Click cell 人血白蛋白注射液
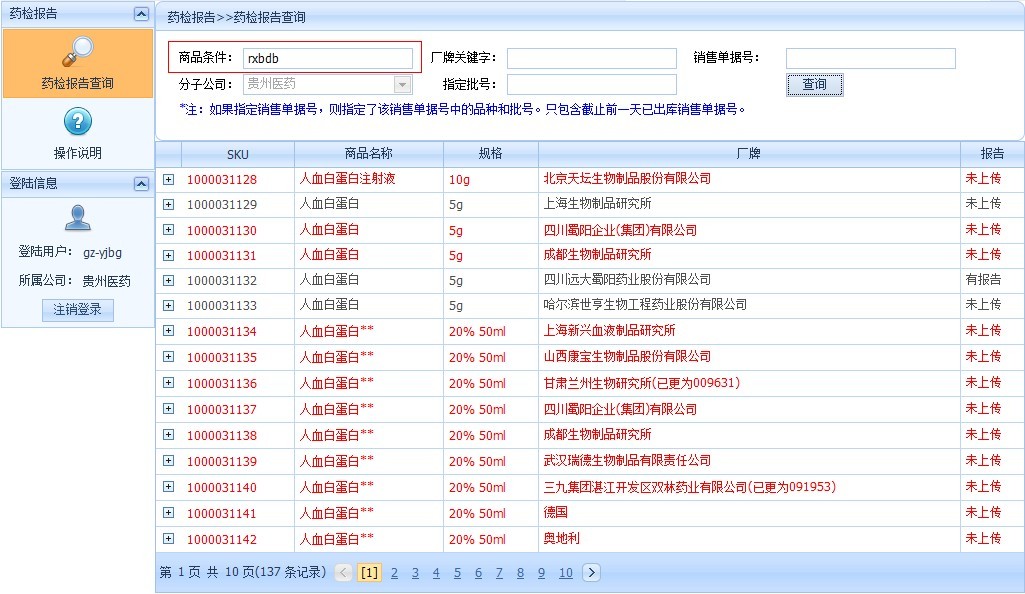The height and width of the screenshot is (594, 1025). (x=348, y=178)
